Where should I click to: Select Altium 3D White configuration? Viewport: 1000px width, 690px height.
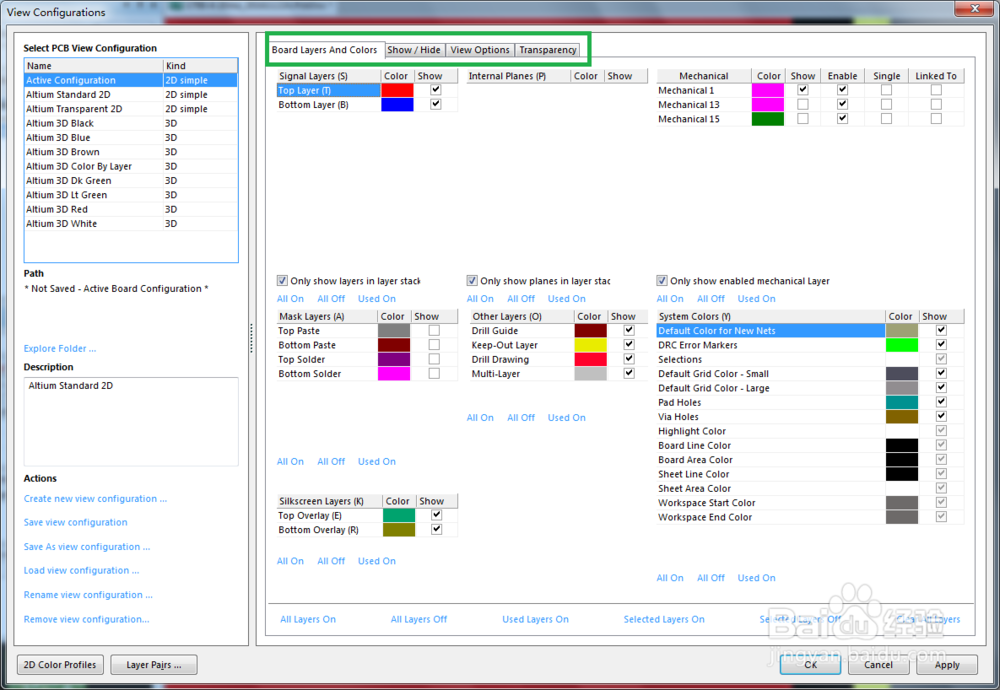click(131, 223)
